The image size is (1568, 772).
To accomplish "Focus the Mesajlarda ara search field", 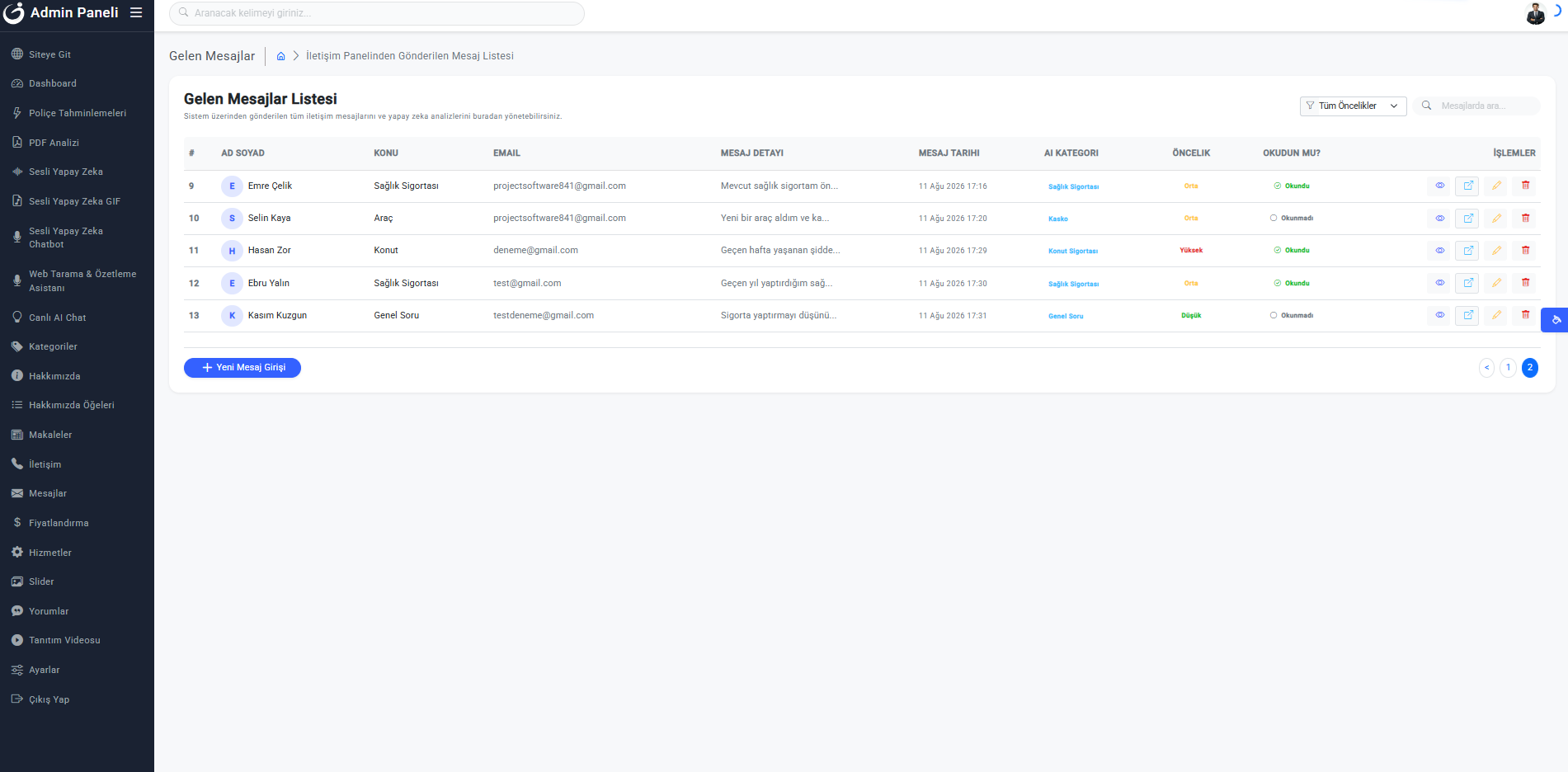I will [1476, 106].
